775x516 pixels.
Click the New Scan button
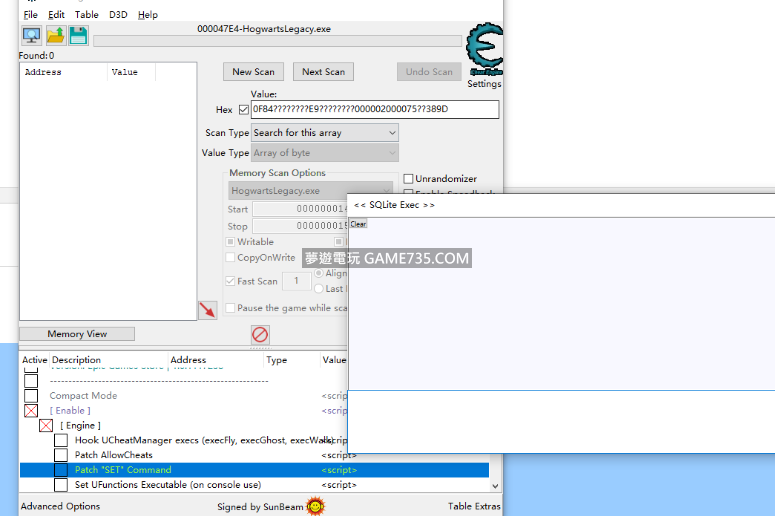pos(253,72)
